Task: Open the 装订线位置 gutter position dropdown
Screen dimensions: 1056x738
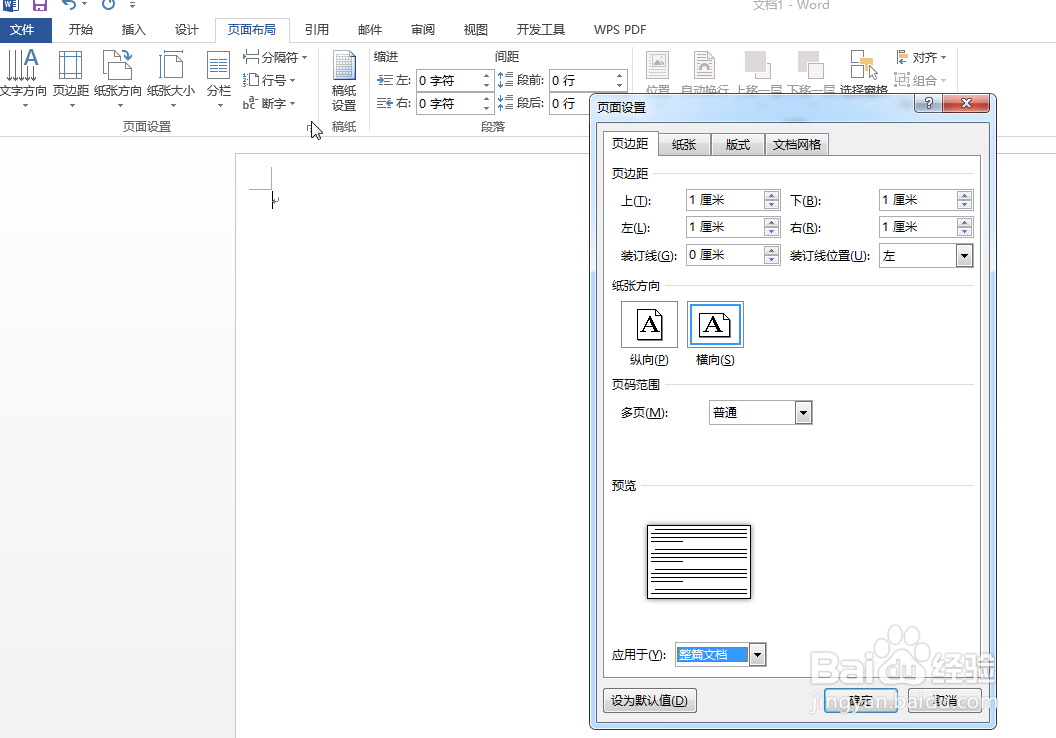Action: (964, 256)
